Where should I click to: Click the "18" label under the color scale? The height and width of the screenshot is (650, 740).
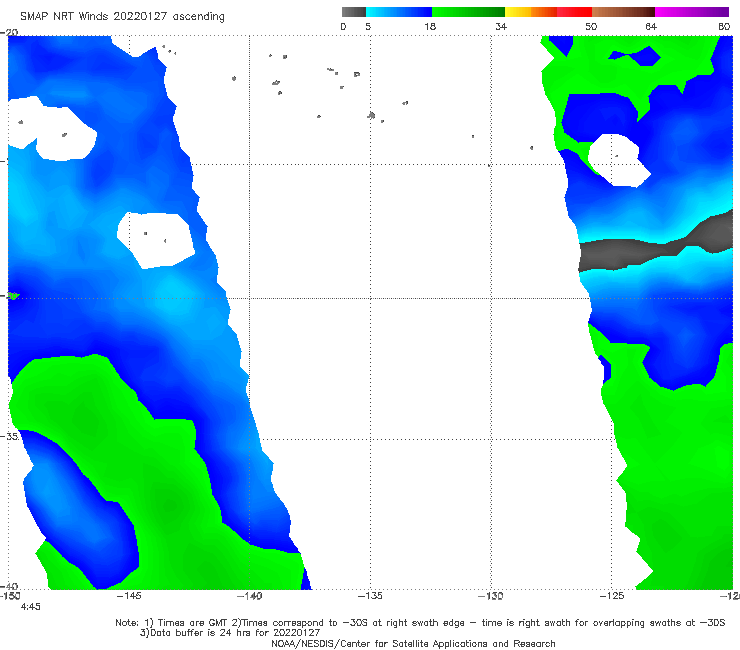tap(430, 26)
